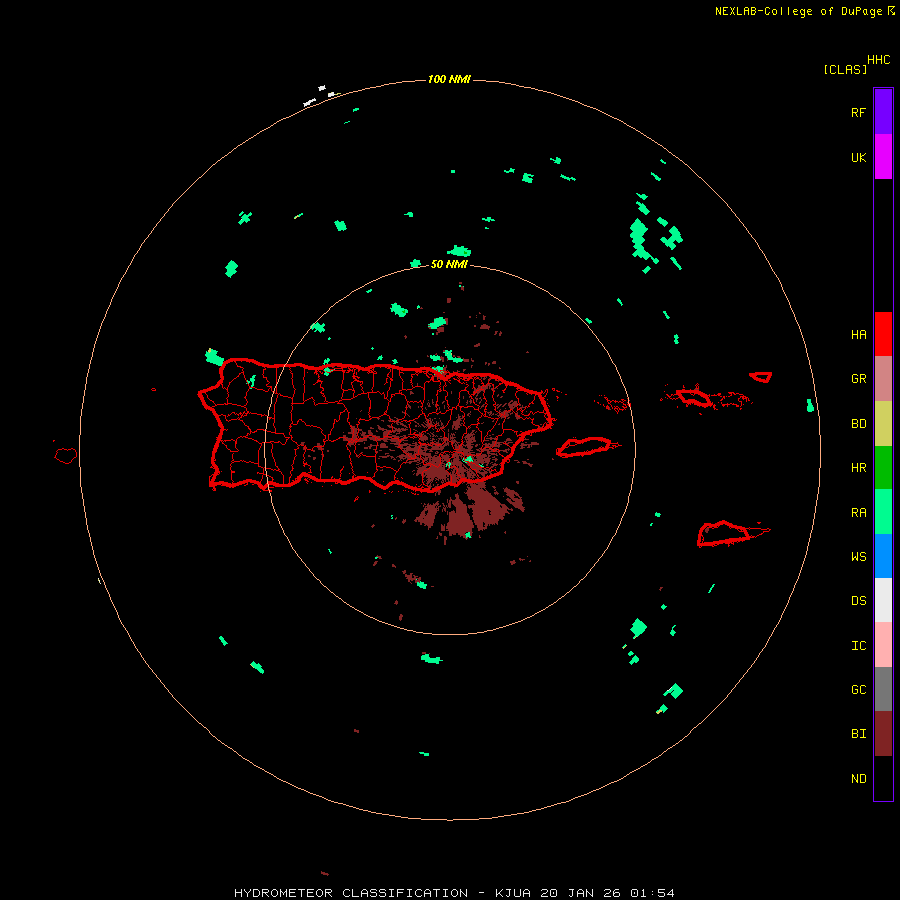
Task: Click the St. Croix island outline
Action: (x=725, y=534)
